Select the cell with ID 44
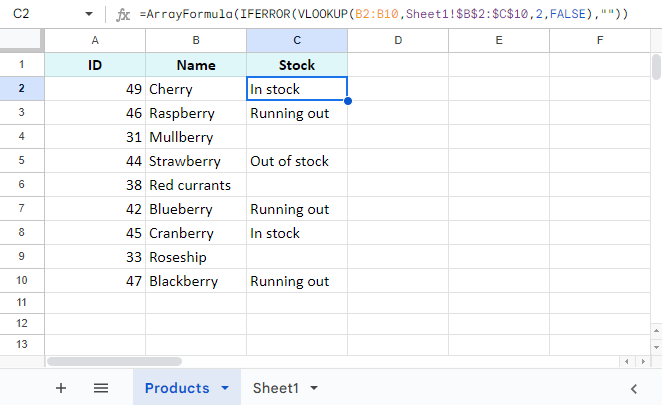Screen dimensions: 662x405 (x=95, y=161)
